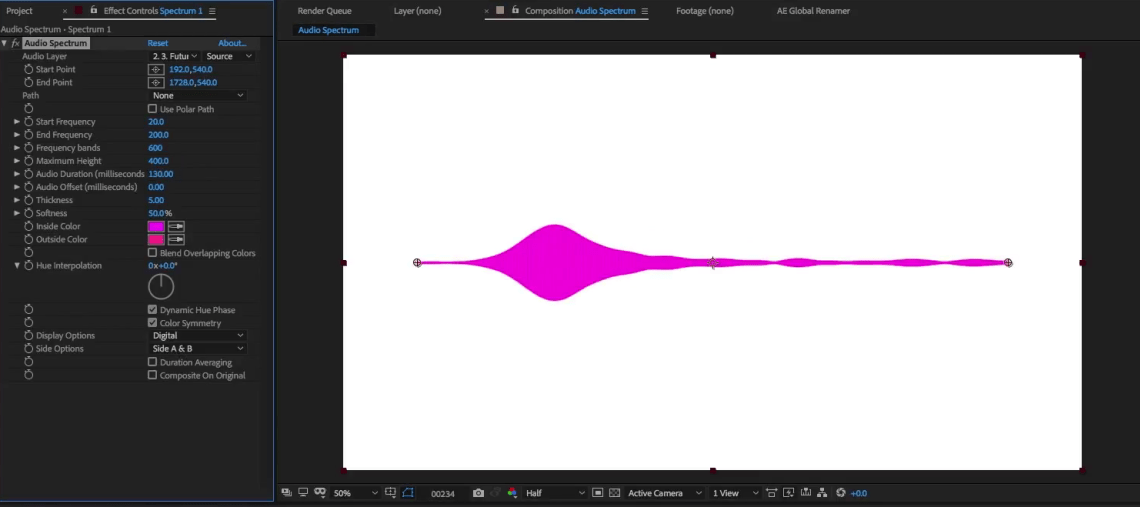Click the Inside Color eyedropper
Screen dimensions: 1140x507
tap(176, 226)
